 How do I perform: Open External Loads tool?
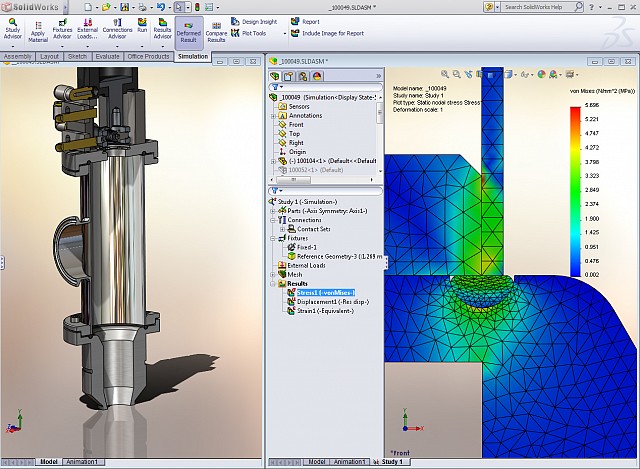click(x=87, y=29)
